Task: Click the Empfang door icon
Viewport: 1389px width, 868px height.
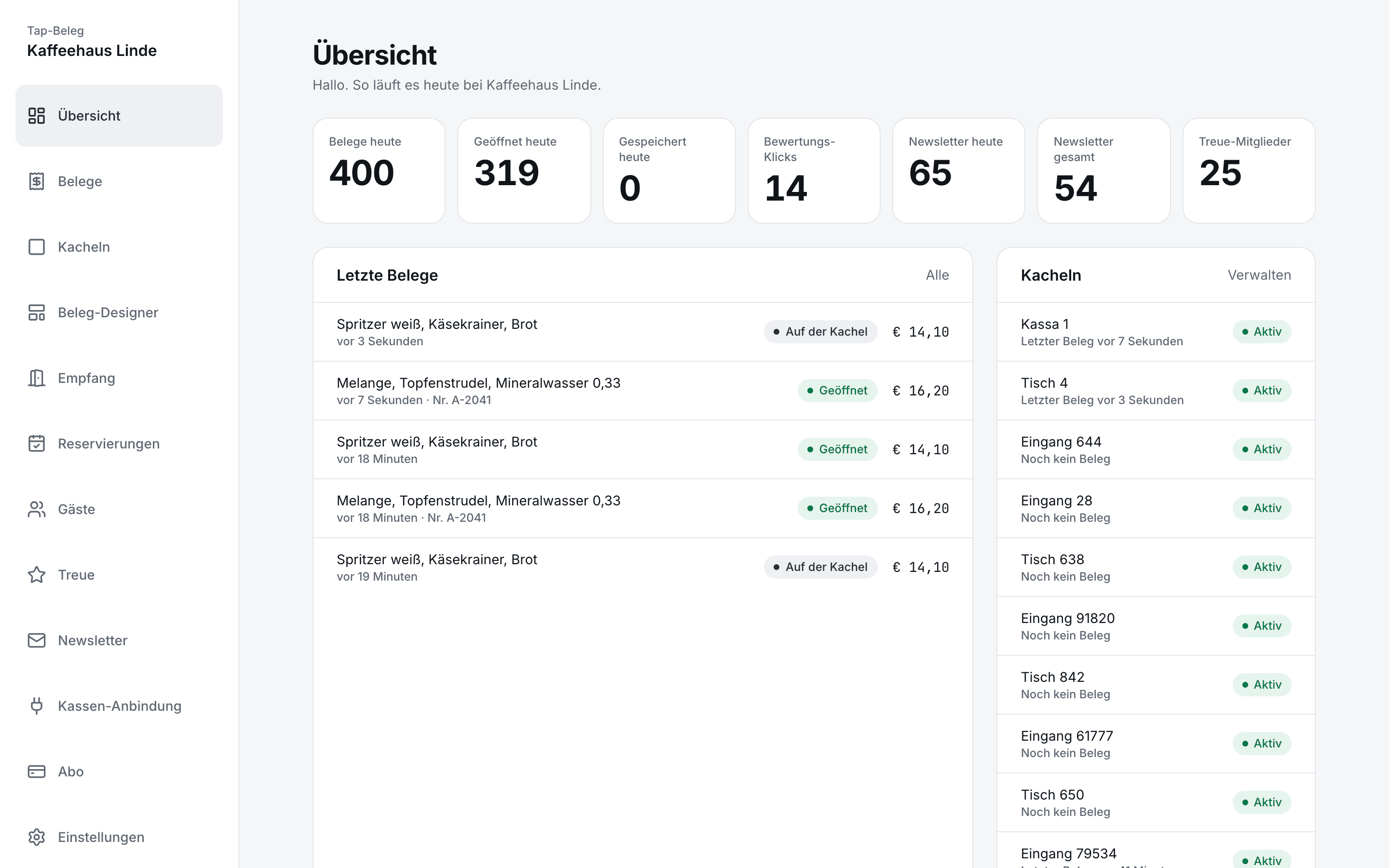Action: [x=37, y=379]
